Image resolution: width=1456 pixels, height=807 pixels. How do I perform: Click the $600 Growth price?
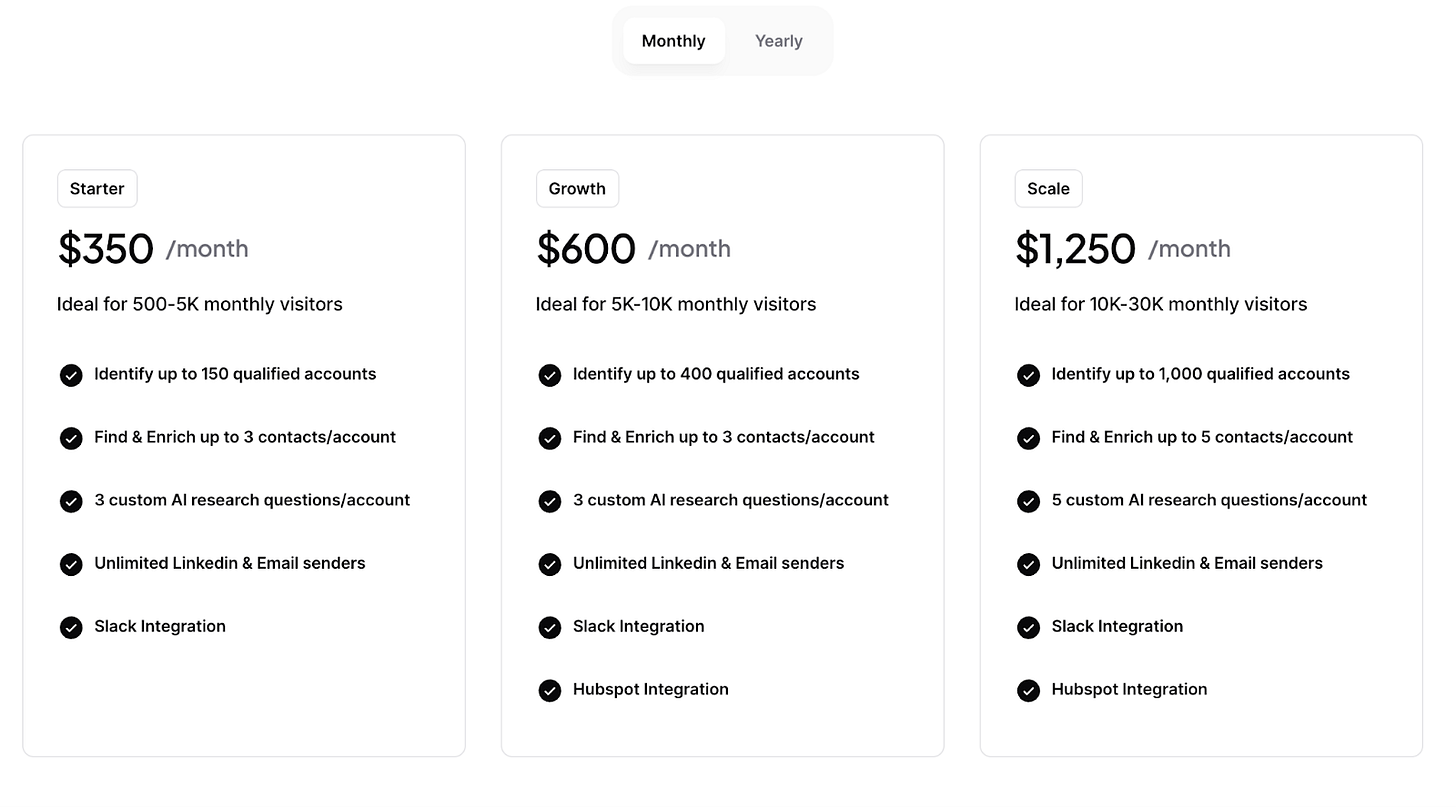pyautogui.click(x=586, y=249)
